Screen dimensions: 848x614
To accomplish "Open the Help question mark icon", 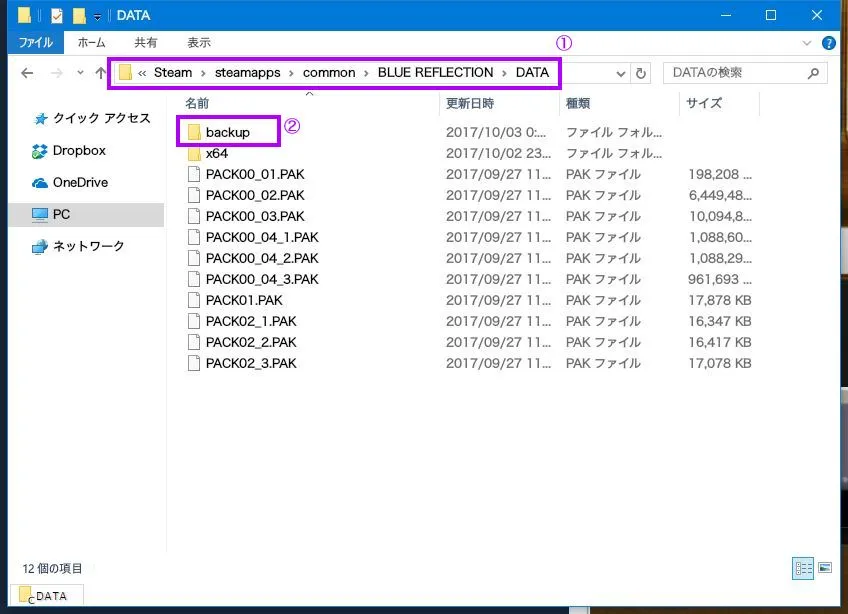I will [828, 43].
